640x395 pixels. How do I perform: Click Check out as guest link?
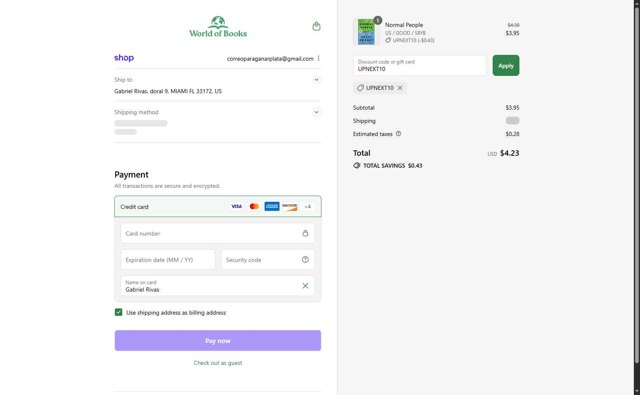[218, 363]
